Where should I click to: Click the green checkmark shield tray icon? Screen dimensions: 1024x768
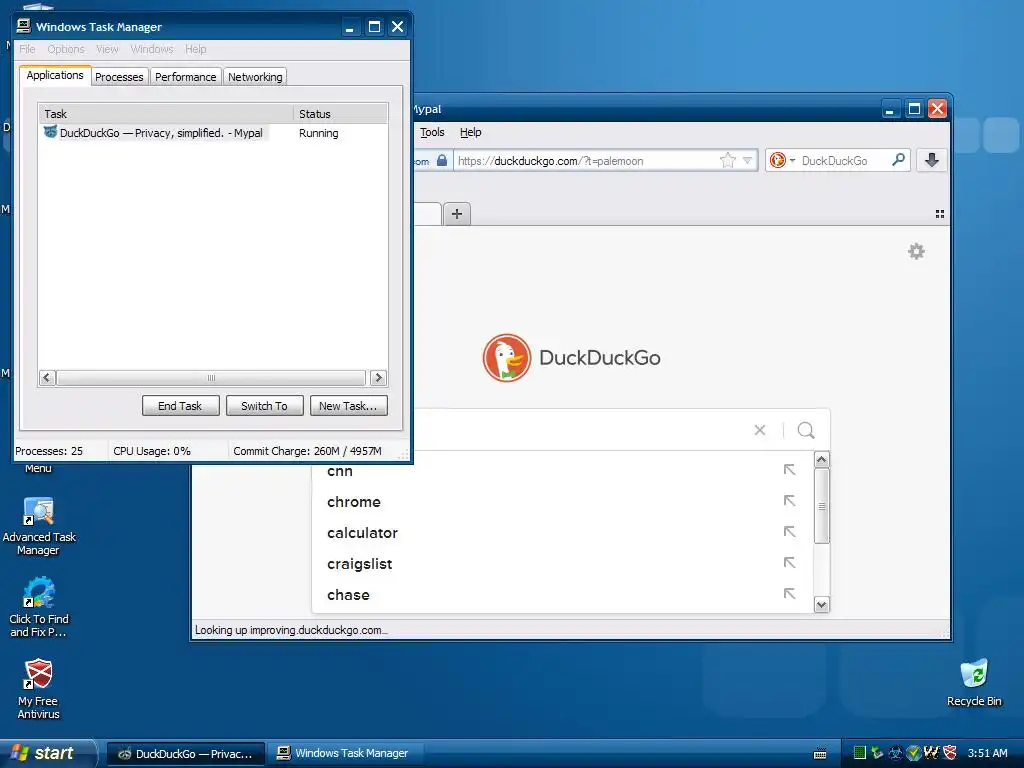pos(914,753)
